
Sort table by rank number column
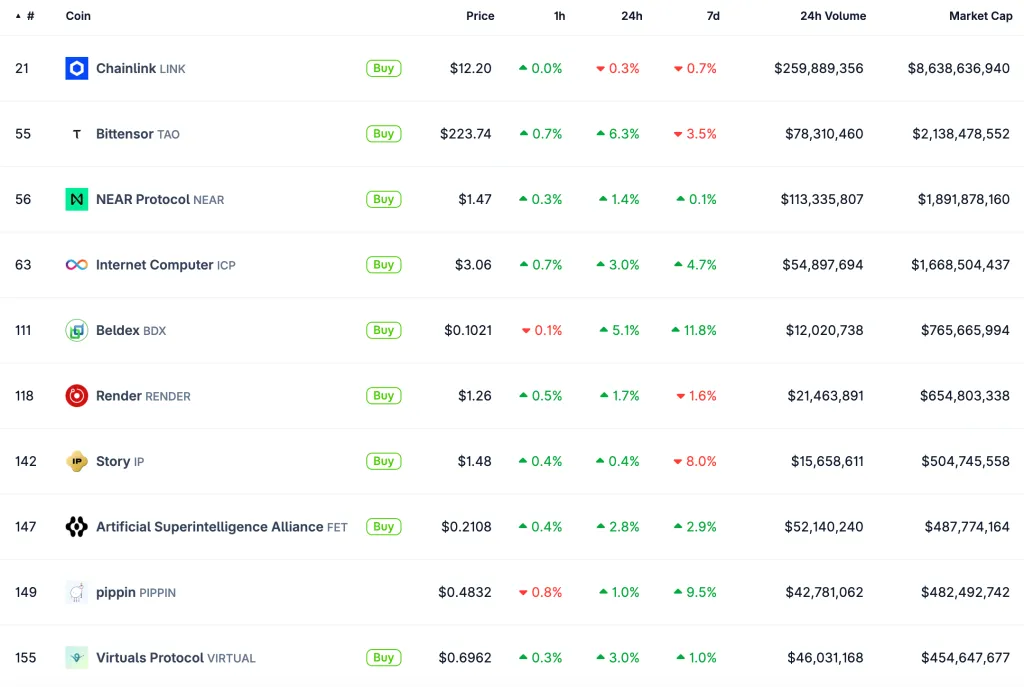point(26,16)
